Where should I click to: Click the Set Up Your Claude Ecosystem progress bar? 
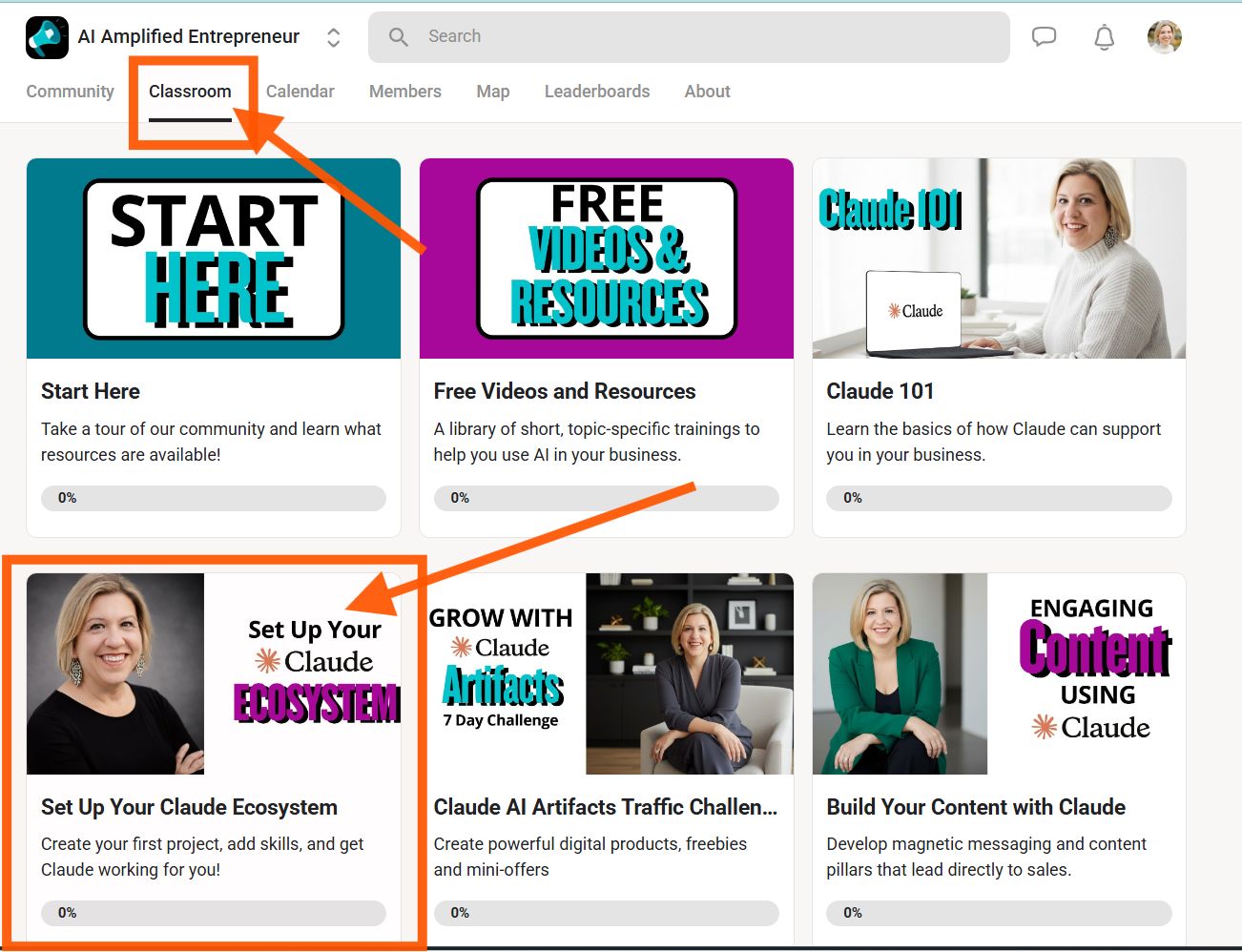pos(214,913)
